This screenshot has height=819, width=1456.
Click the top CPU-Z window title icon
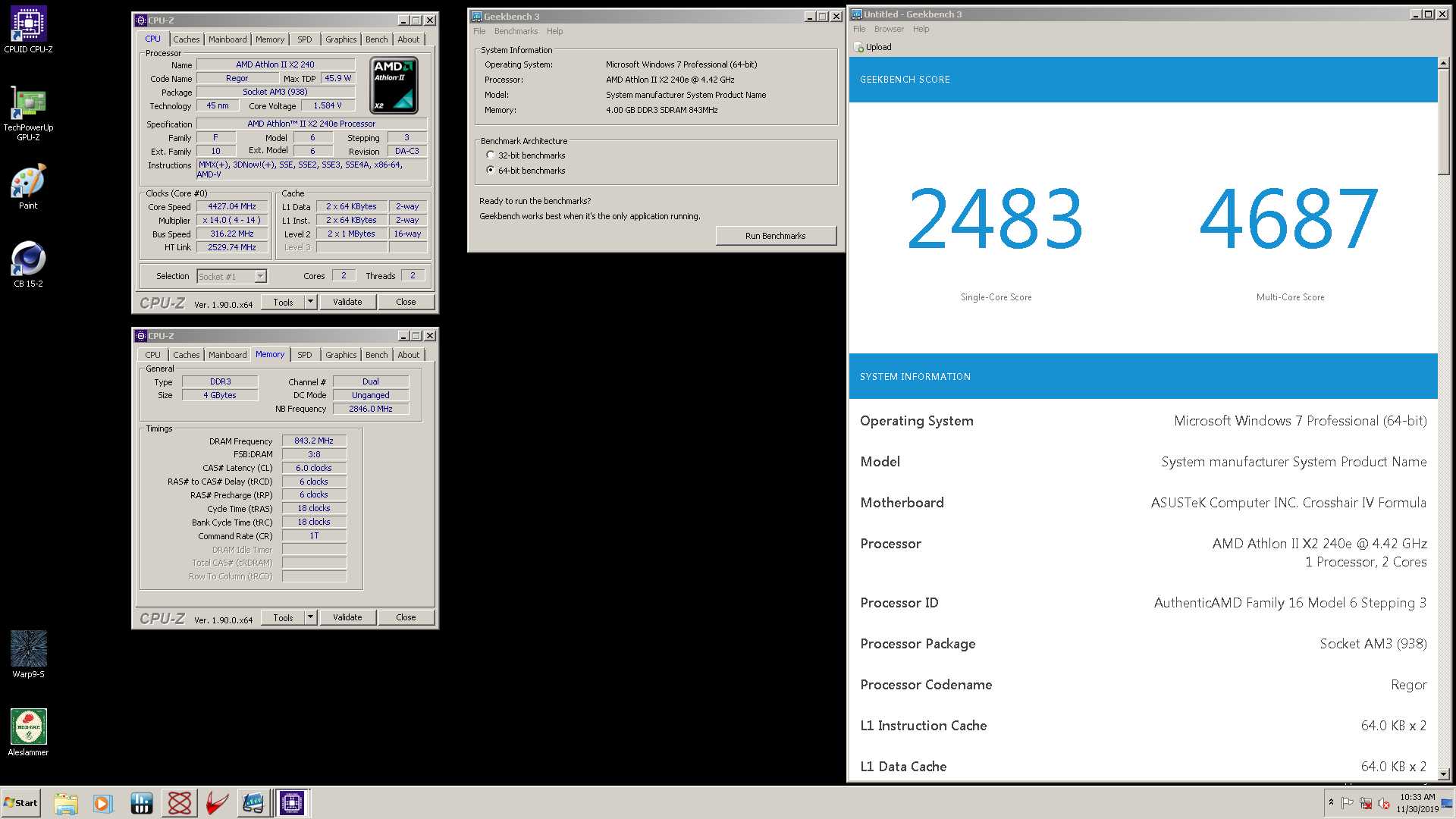tap(140, 20)
